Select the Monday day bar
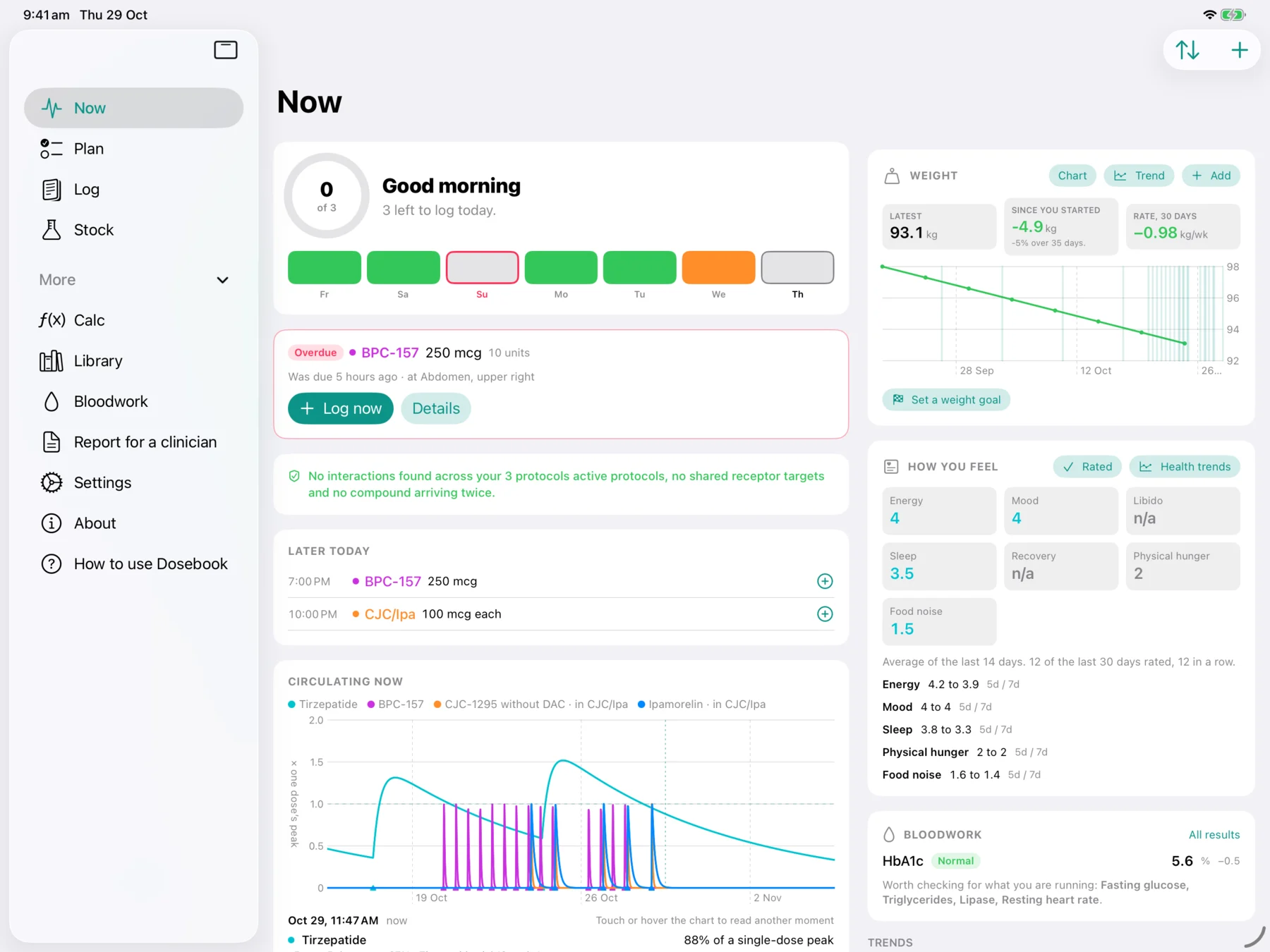This screenshot has height=952, width=1270. tap(561, 267)
